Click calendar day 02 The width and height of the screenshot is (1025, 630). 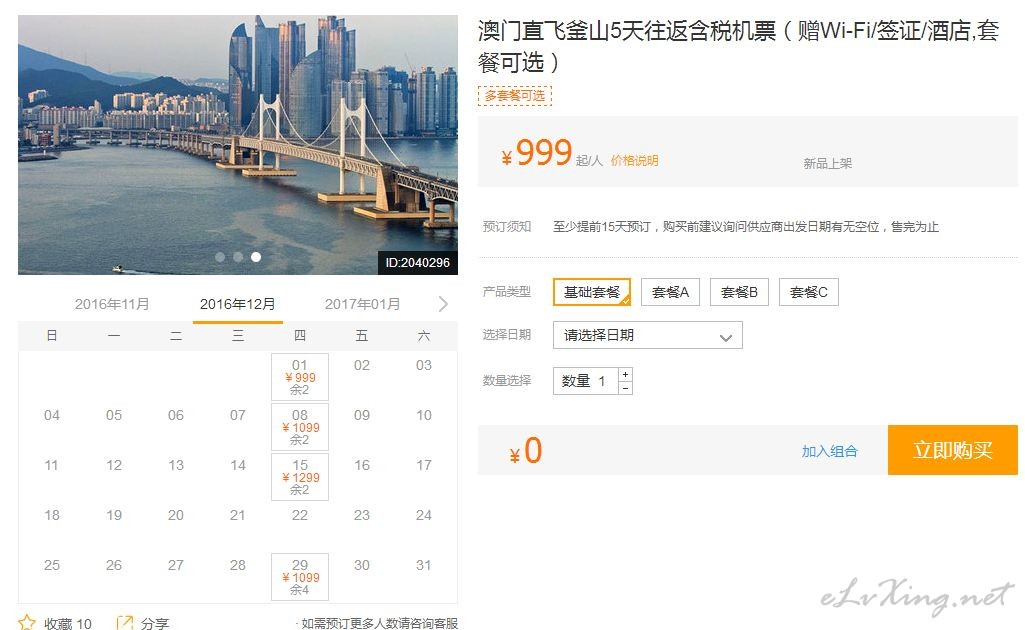[361, 365]
